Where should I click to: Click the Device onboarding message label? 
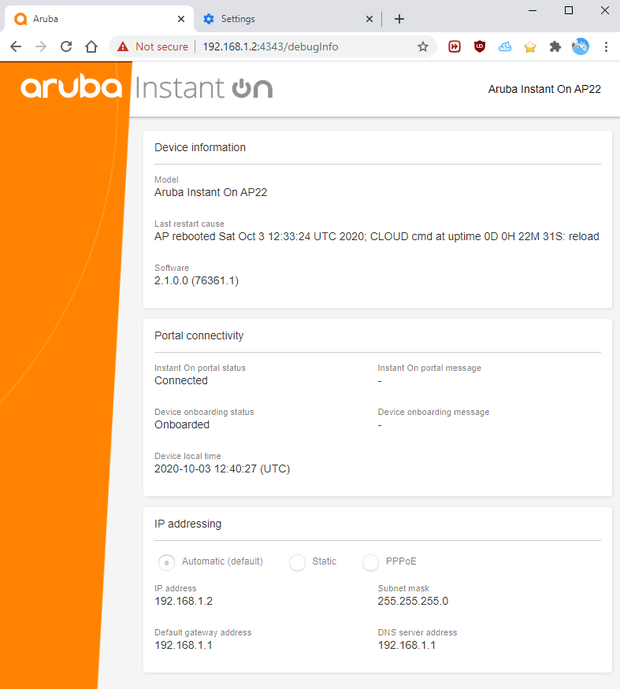[x=433, y=412]
